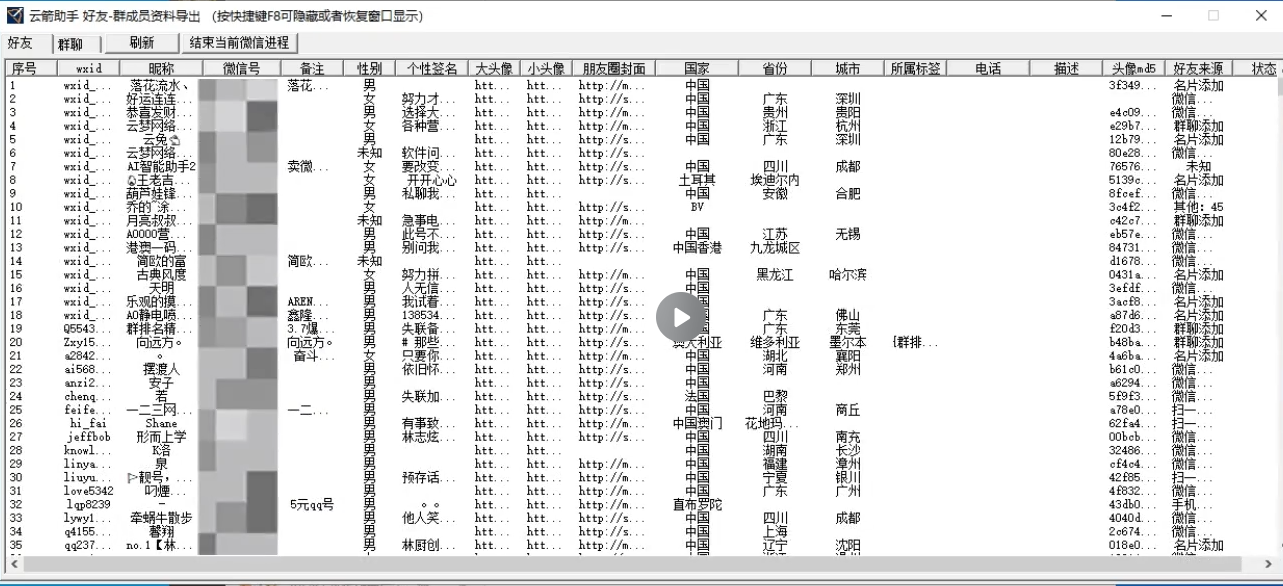Image resolution: width=1283 pixels, height=586 pixels.
Task: Click the 性别 column header
Action: point(369,68)
